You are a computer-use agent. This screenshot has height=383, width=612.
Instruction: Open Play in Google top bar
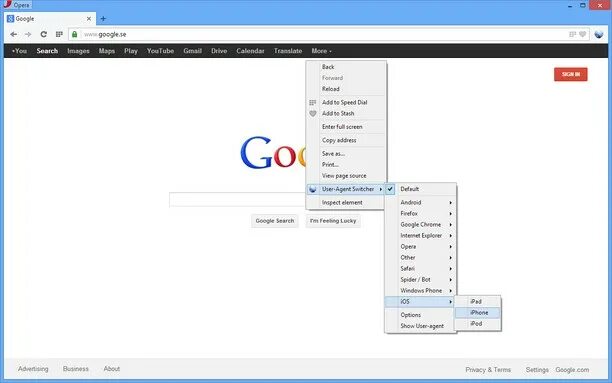point(131,51)
